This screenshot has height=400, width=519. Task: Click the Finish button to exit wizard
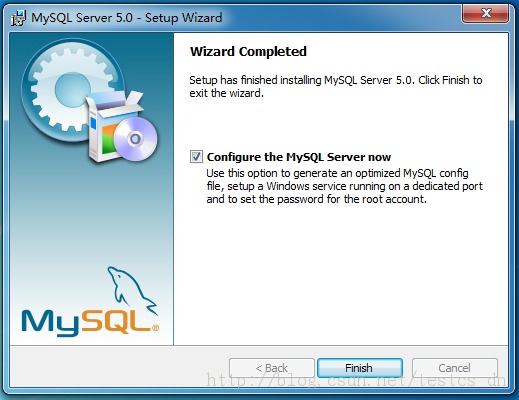tap(360, 368)
